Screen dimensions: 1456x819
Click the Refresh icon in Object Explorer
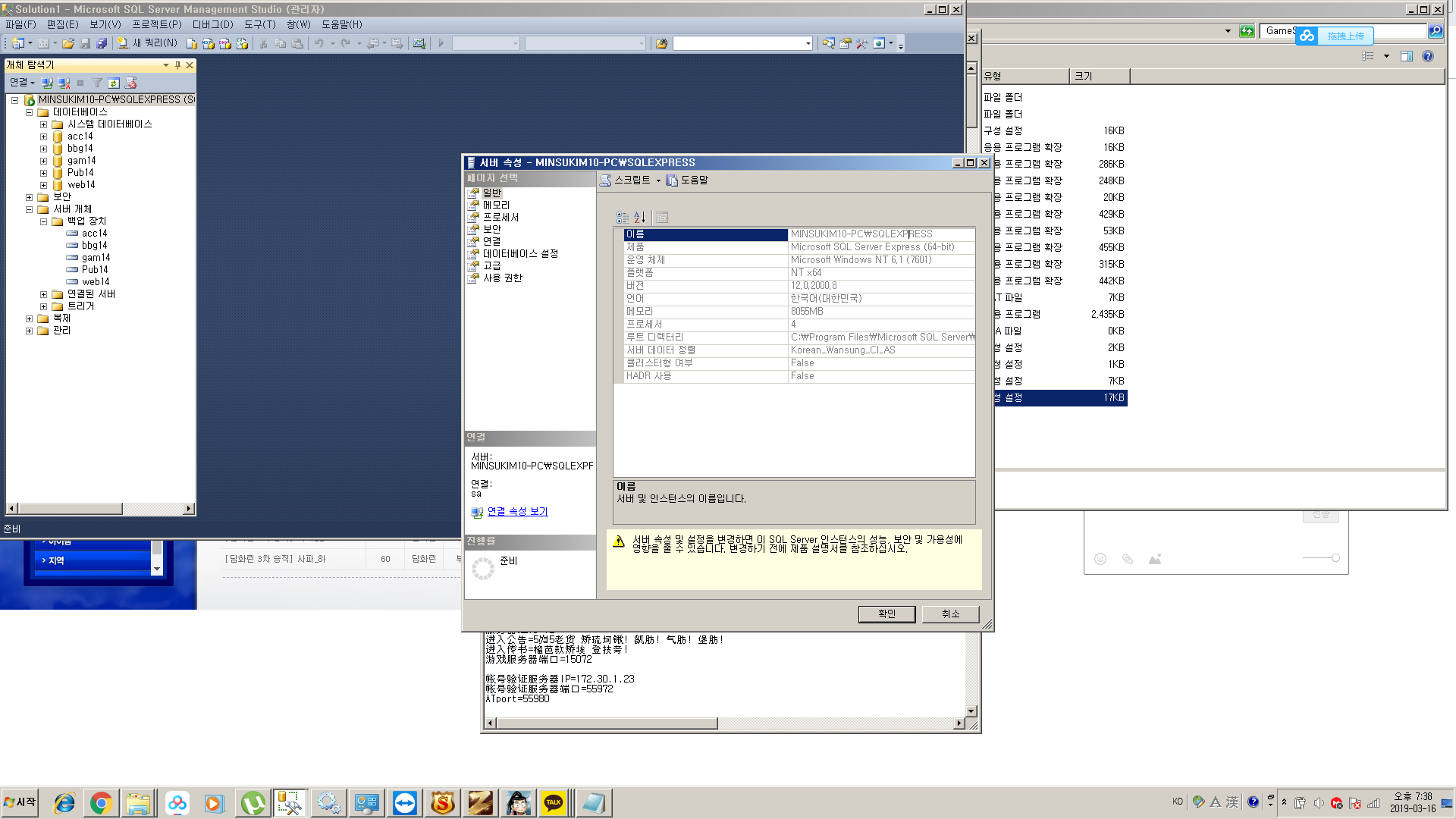tap(114, 83)
